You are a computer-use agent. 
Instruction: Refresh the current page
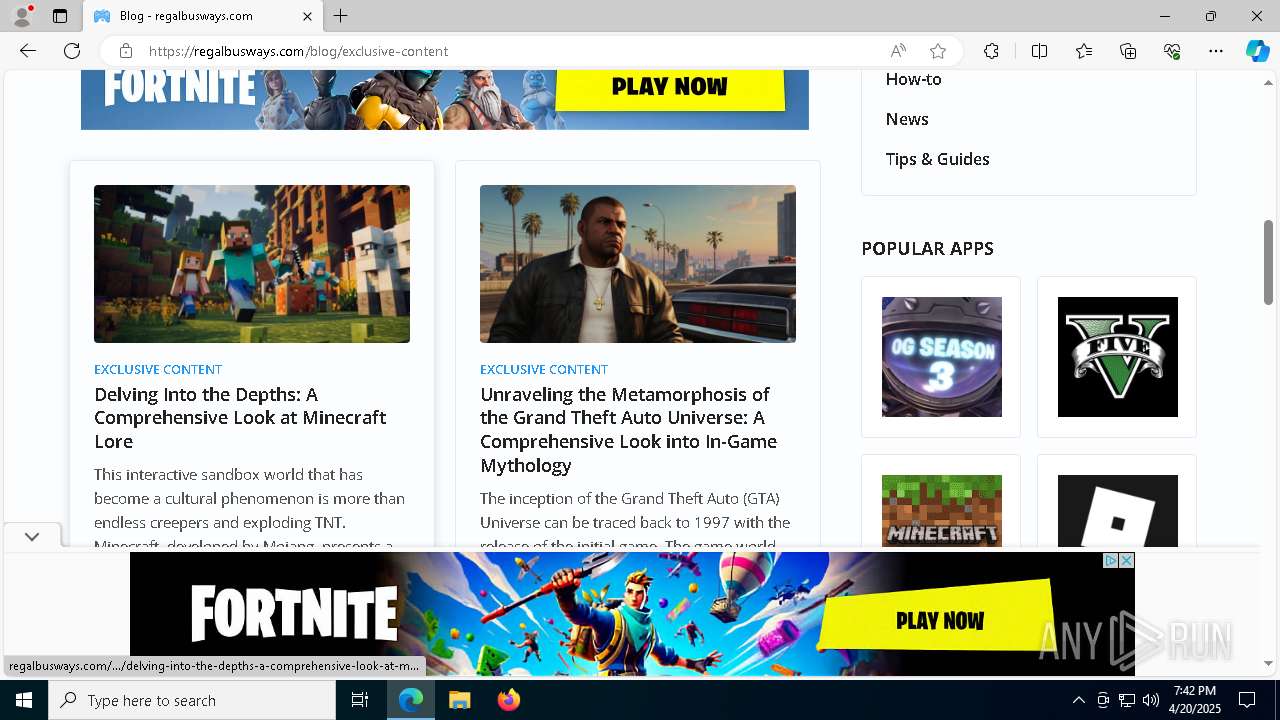pyautogui.click(x=72, y=51)
